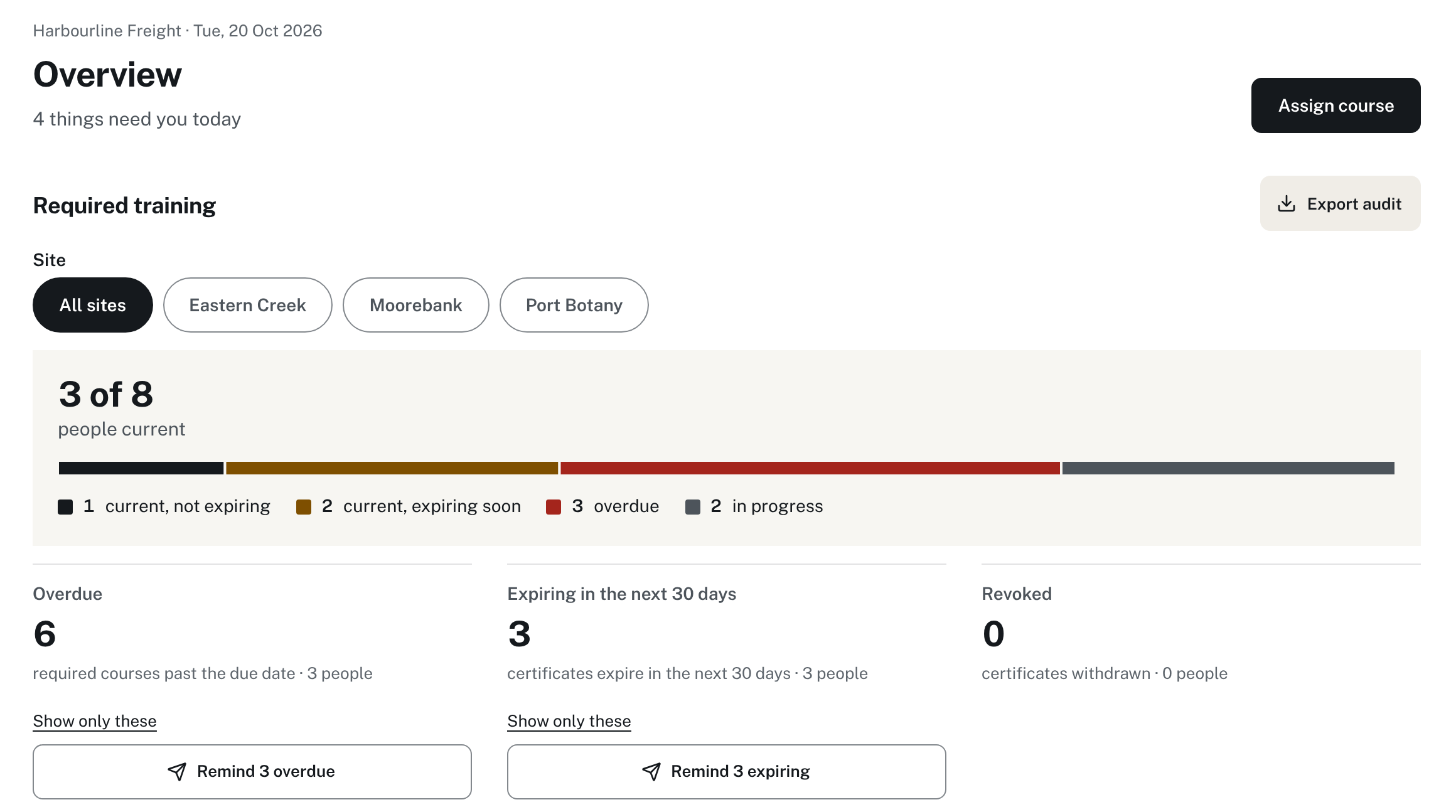Click the '3 of 8' people current figure
1456x812 pixels.
(x=106, y=394)
